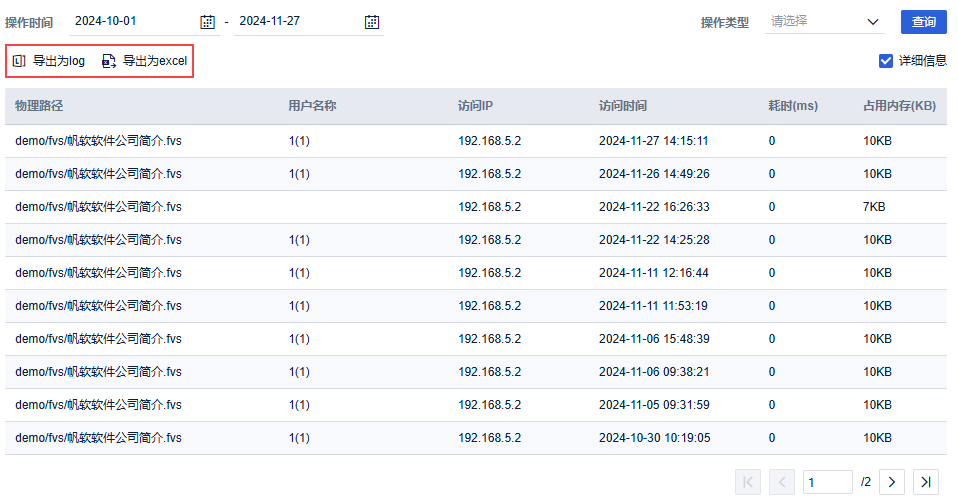Screen dimensions: 958x500
Task: Uncheck the 详细信息 checkbox
Action: point(885,61)
